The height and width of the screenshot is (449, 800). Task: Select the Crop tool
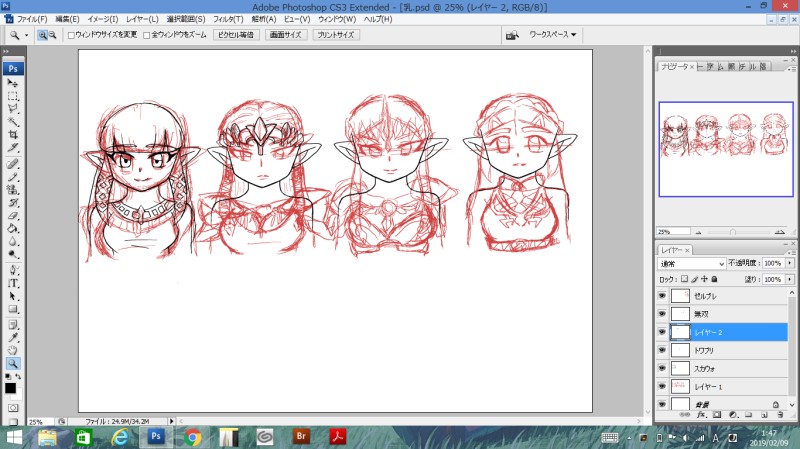(13, 135)
